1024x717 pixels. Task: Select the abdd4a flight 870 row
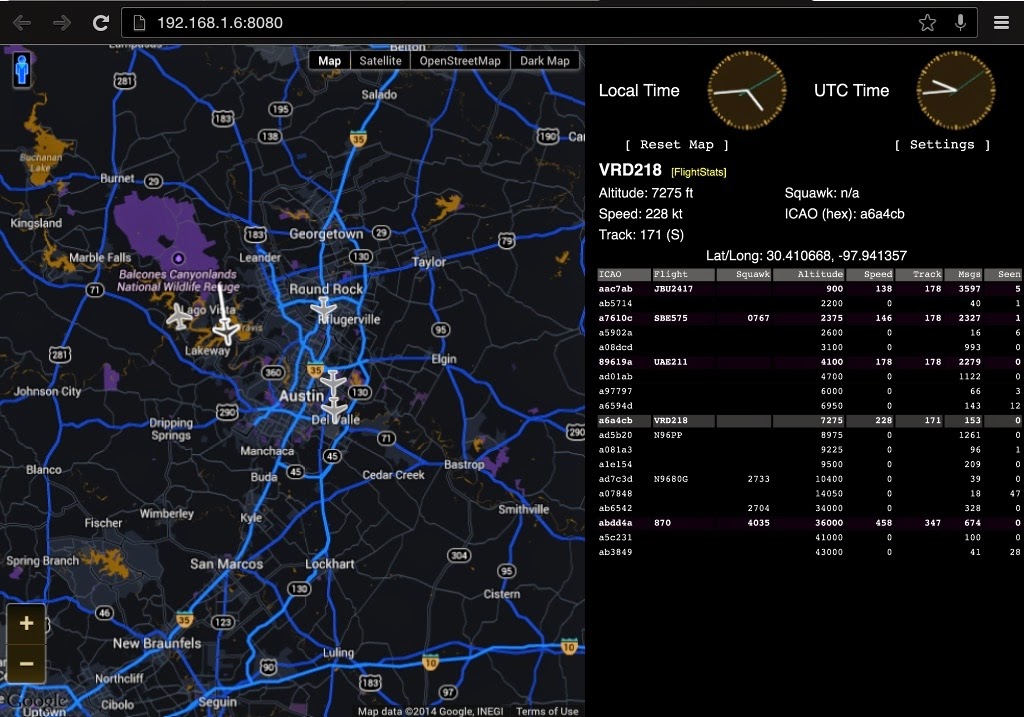click(x=810, y=522)
